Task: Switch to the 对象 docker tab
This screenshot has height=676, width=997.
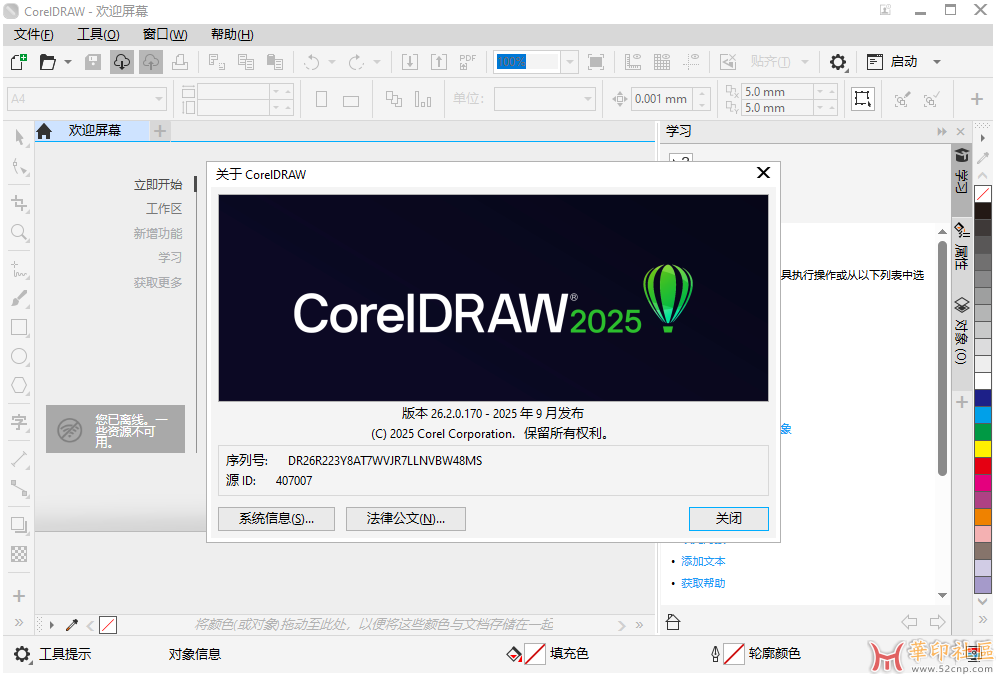Action: tap(961, 331)
